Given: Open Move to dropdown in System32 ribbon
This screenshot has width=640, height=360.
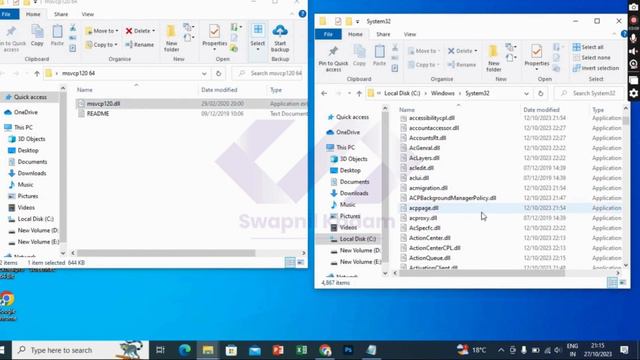Looking at the screenshot, I should [424, 51].
